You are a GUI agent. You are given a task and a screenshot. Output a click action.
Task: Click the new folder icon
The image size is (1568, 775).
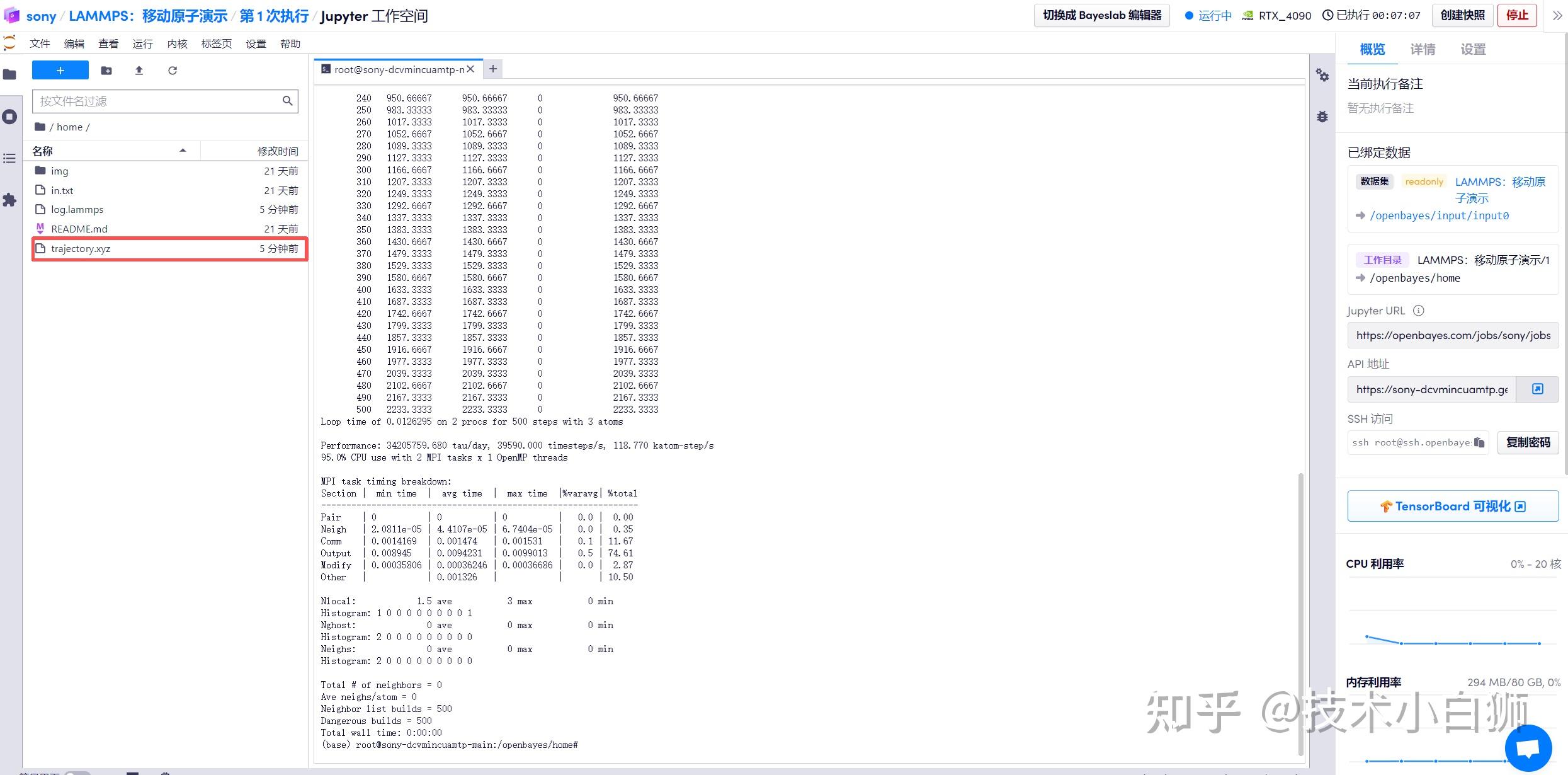[x=106, y=71]
